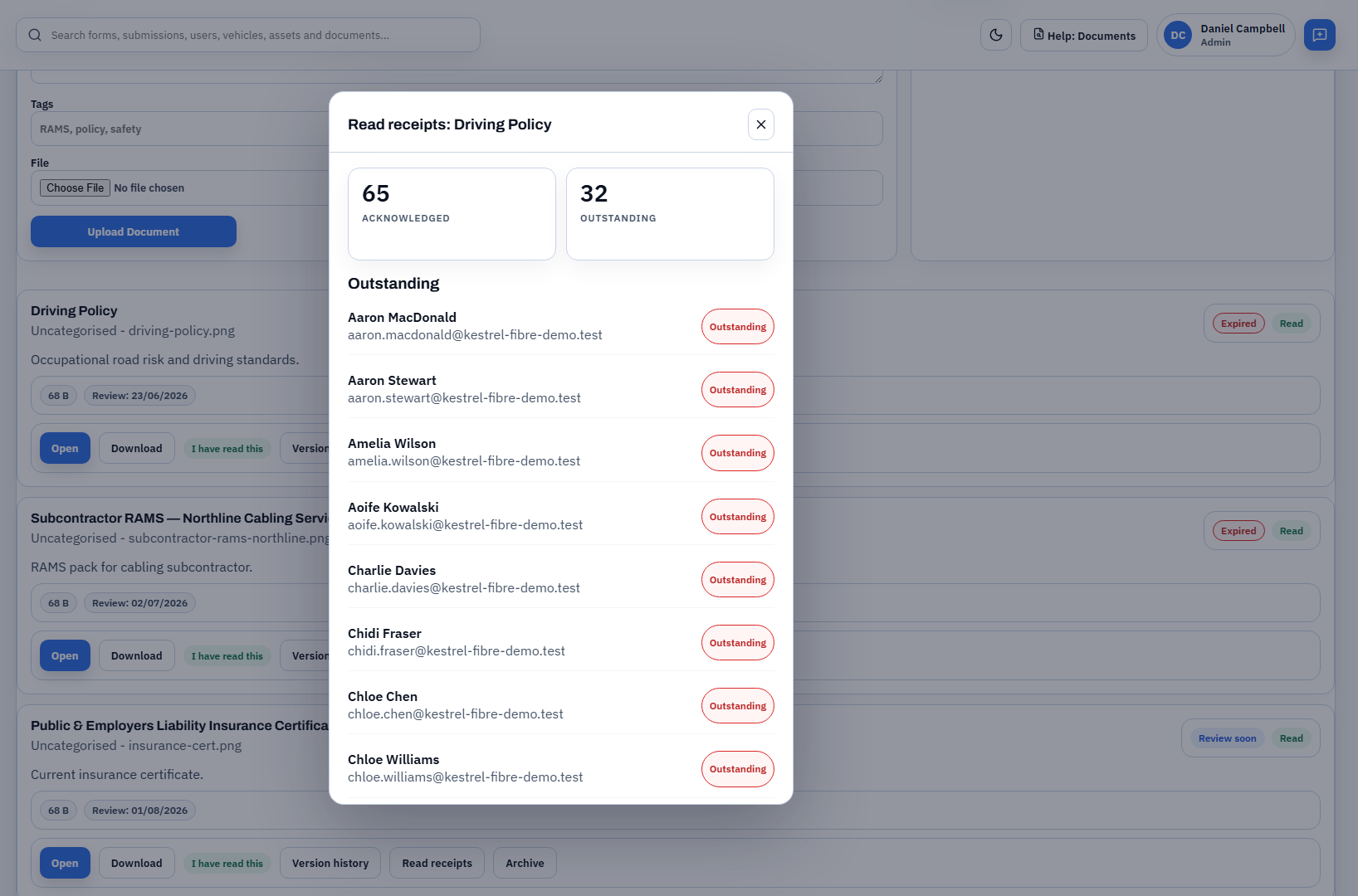Select Aaron MacDonald name
This screenshot has height=896, width=1358.
(402, 317)
